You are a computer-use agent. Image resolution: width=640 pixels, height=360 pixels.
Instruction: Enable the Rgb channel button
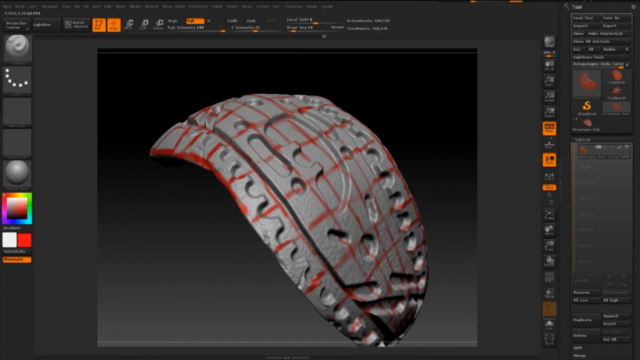[x=195, y=21]
